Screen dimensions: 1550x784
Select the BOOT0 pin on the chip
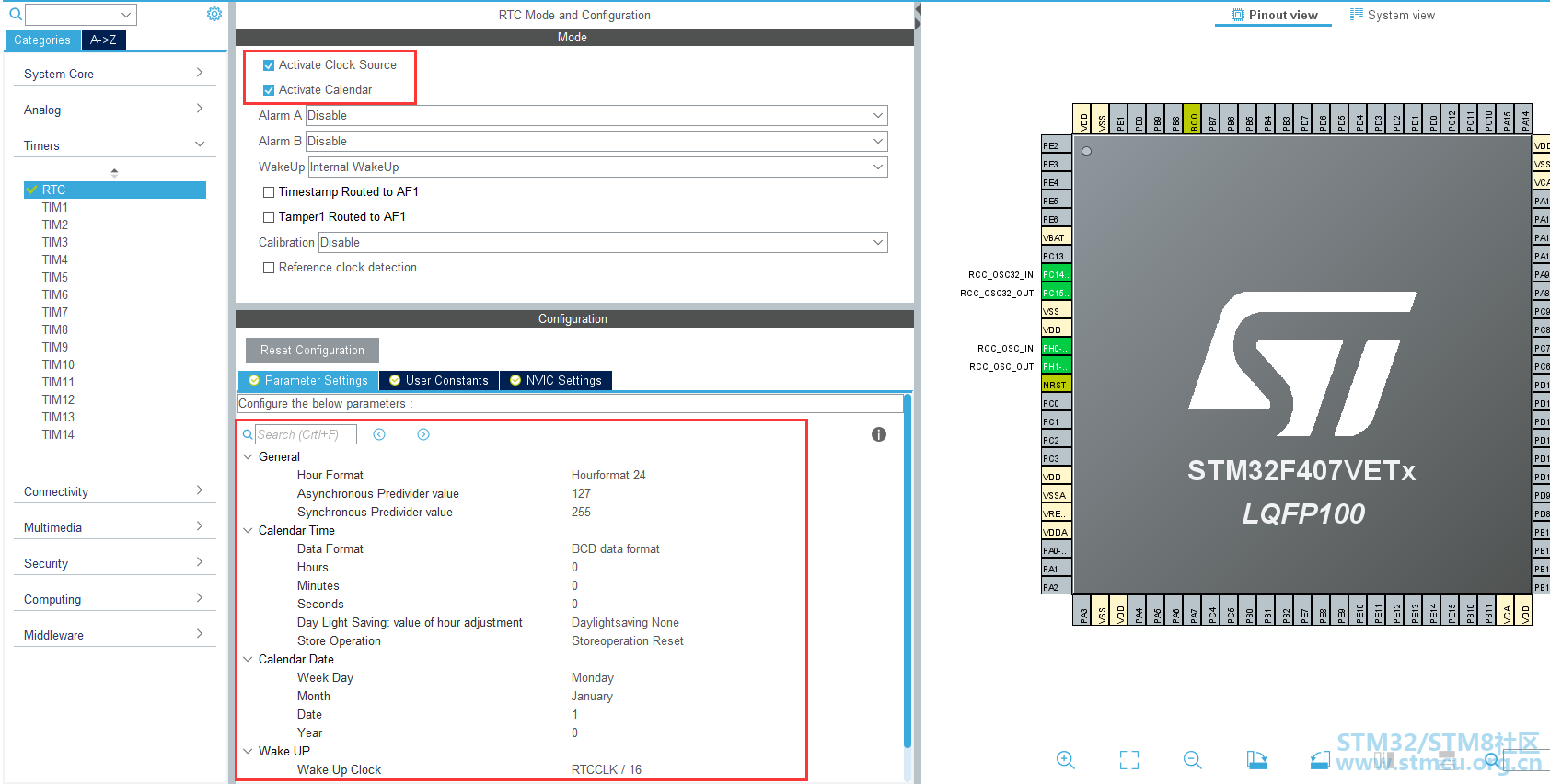(1193, 119)
